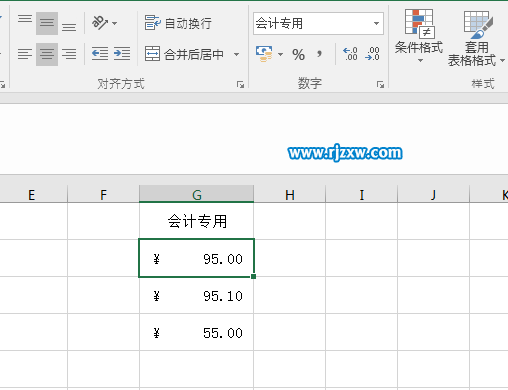Select cell containing ¥ 55.00

click(x=197, y=332)
